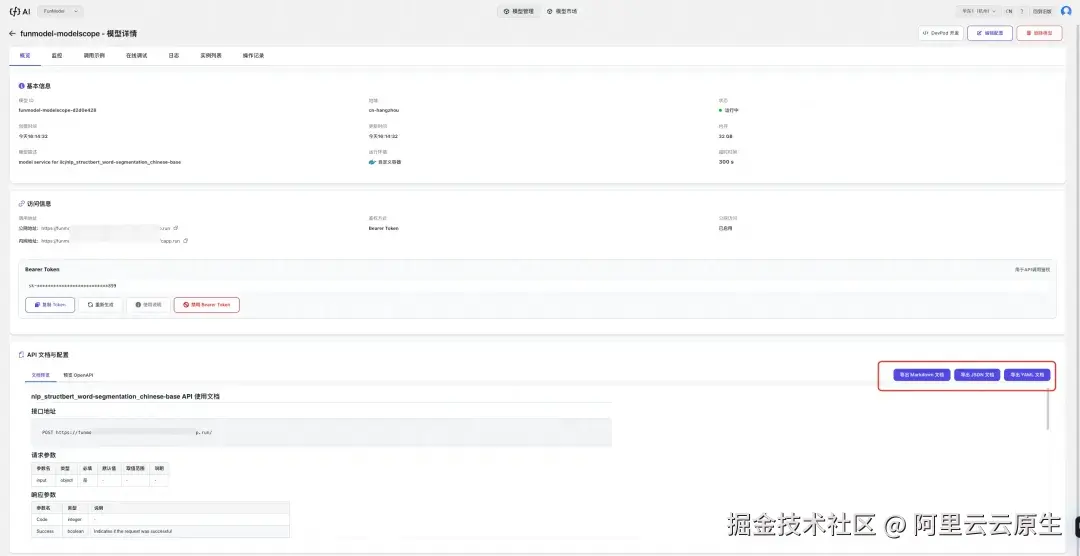The height and width of the screenshot is (556, 1080).
Task: Click the red 删除模型 button
Action: [x=1039, y=33]
